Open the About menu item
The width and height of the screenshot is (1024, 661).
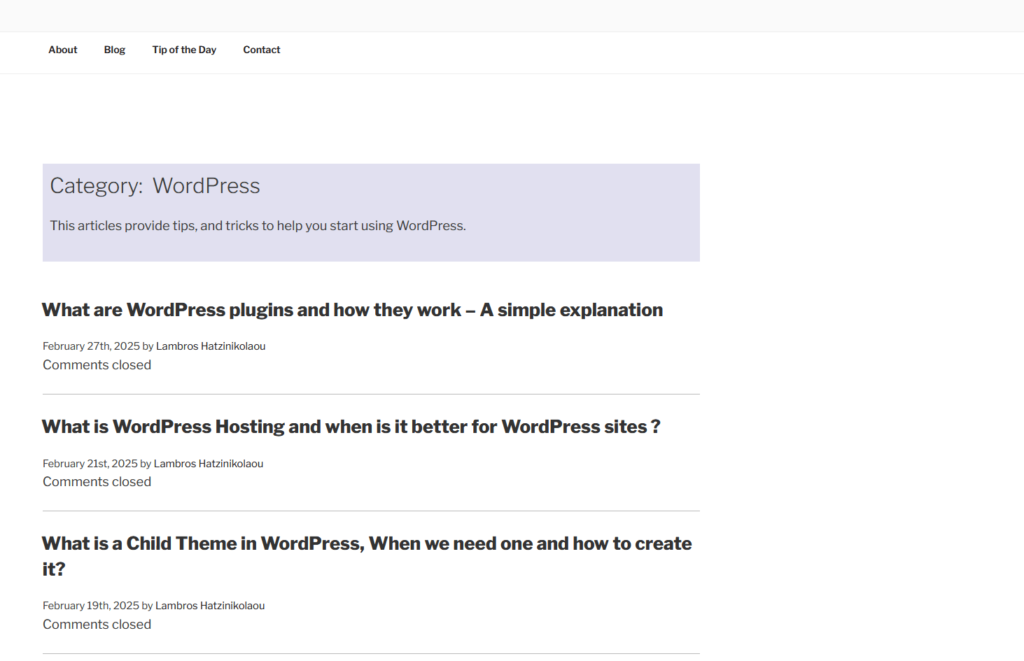[x=62, y=50]
